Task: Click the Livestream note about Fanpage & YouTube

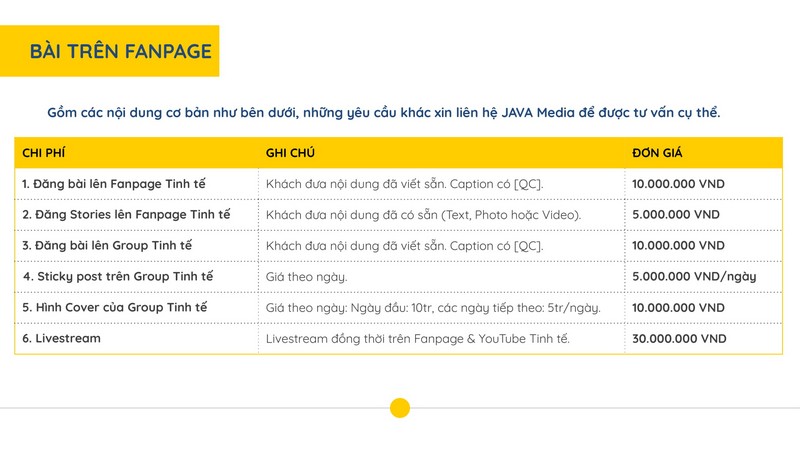Action: coord(417,339)
